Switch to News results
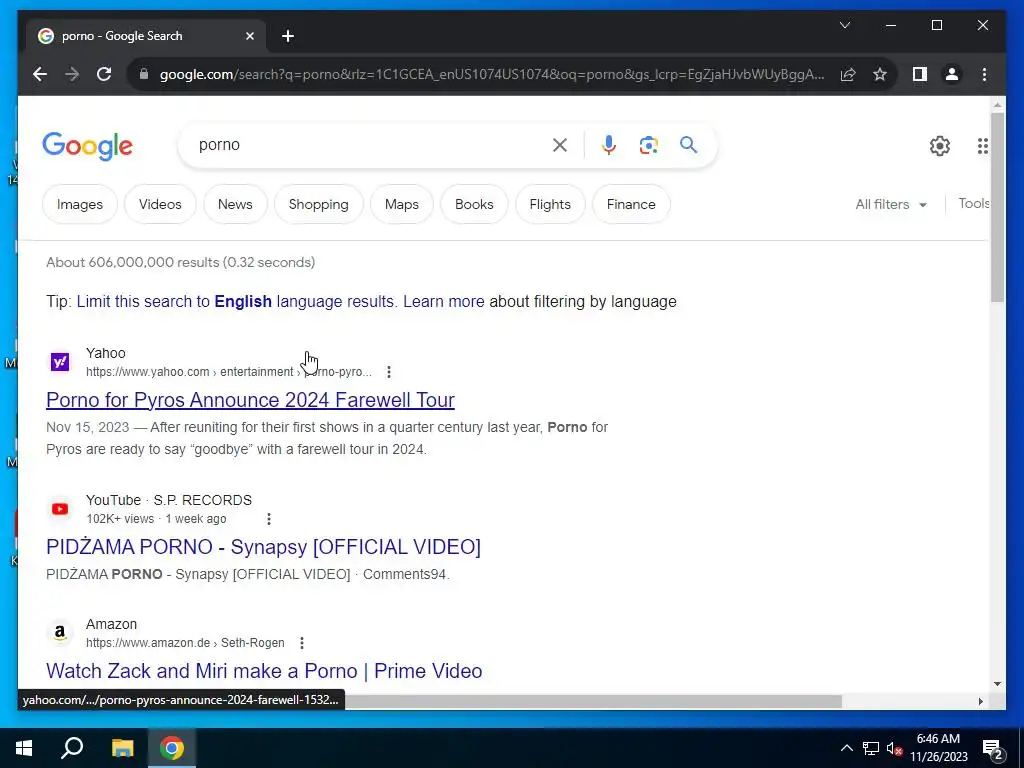 pos(235,204)
